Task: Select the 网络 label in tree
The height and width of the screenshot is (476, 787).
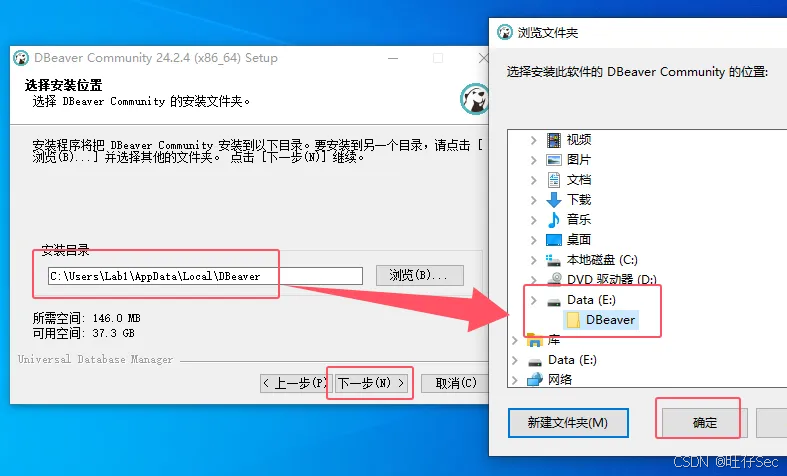Action: point(560,380)
